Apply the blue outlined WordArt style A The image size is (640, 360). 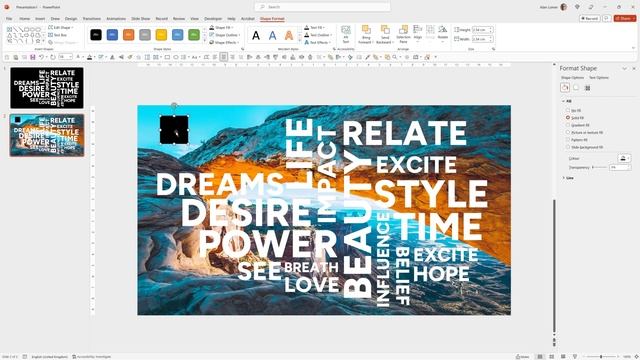point(272,36)
